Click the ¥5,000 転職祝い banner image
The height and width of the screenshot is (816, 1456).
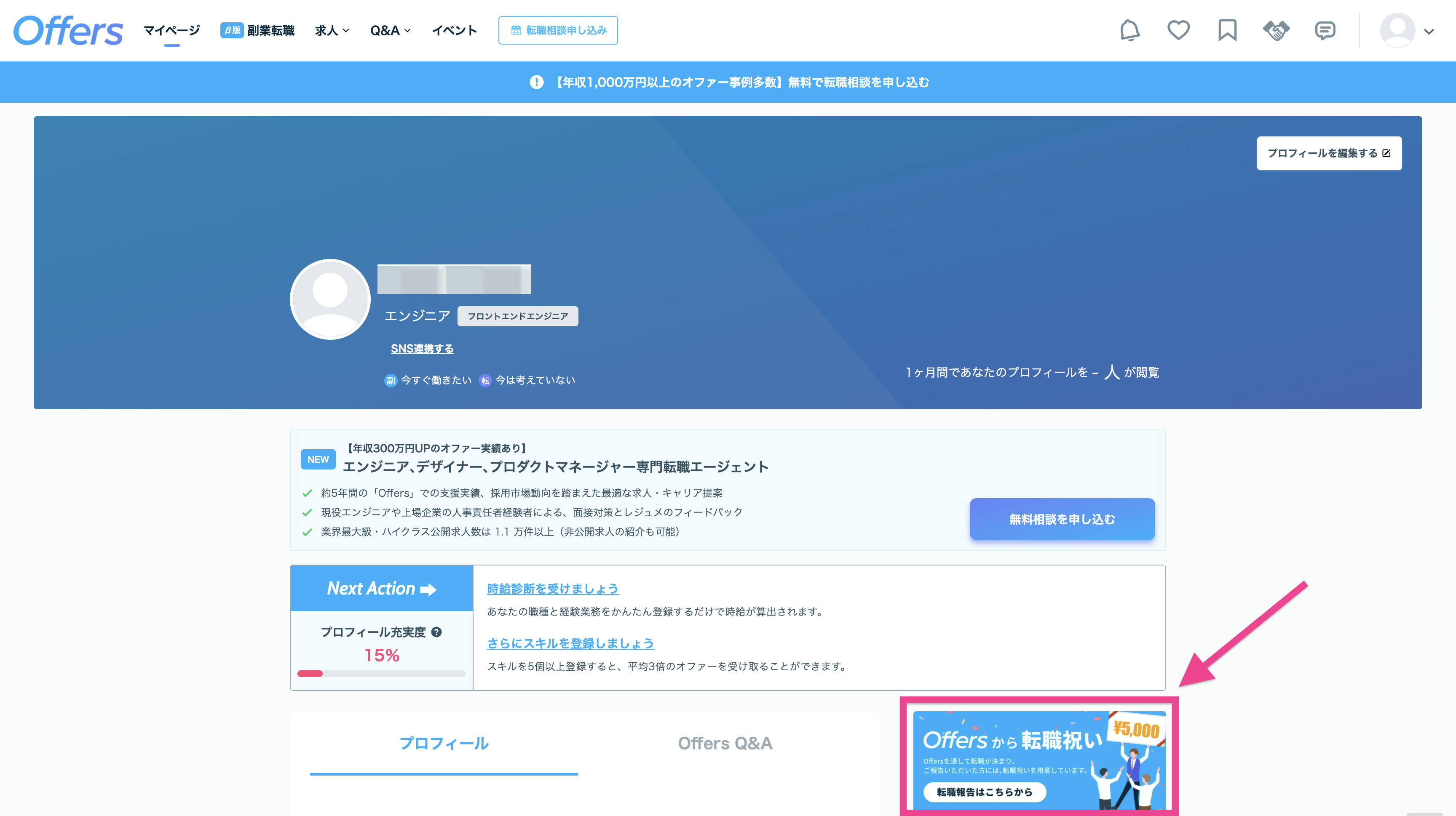(1039, 760)
